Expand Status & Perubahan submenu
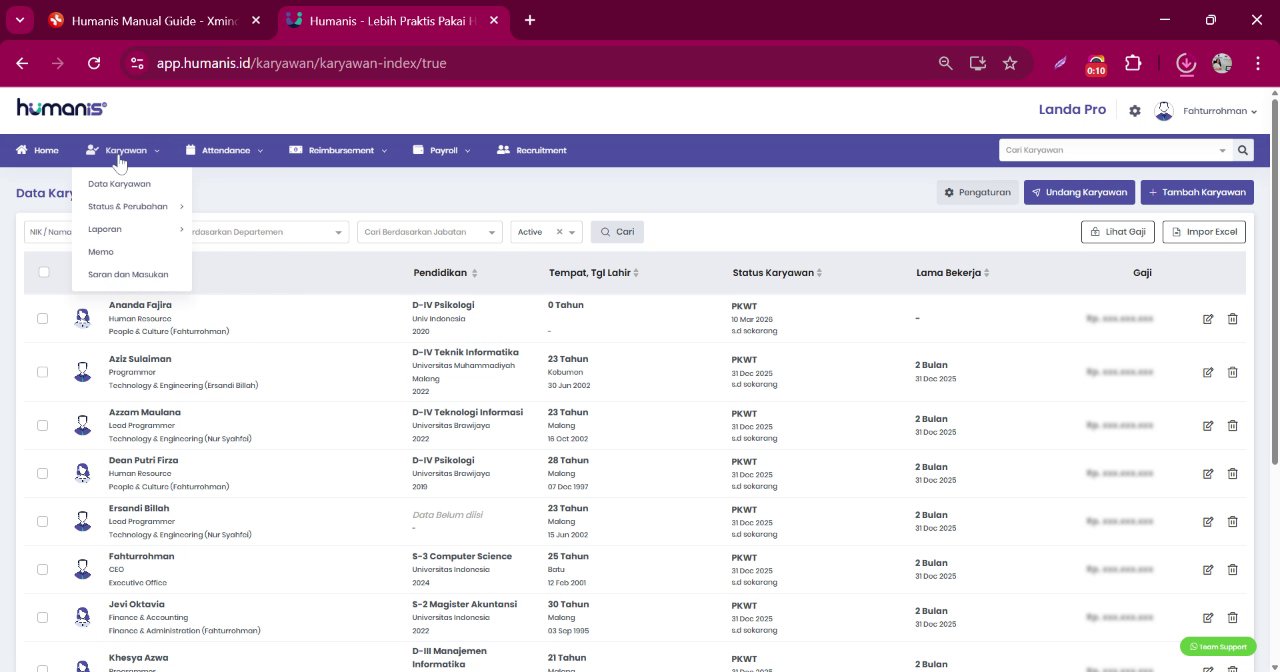The image size is (1280, 672). [x=135, y=207]
